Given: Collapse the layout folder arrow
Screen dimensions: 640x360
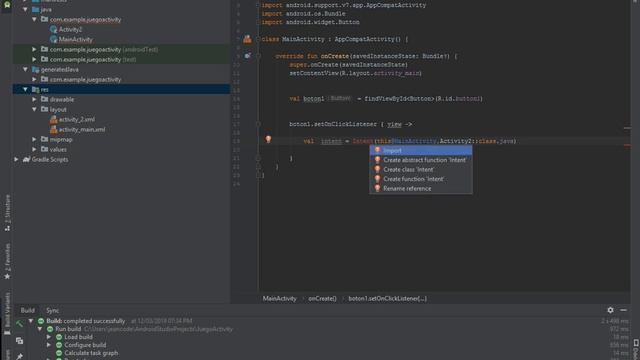Looking at the screenshot, I should coord(35,109).
